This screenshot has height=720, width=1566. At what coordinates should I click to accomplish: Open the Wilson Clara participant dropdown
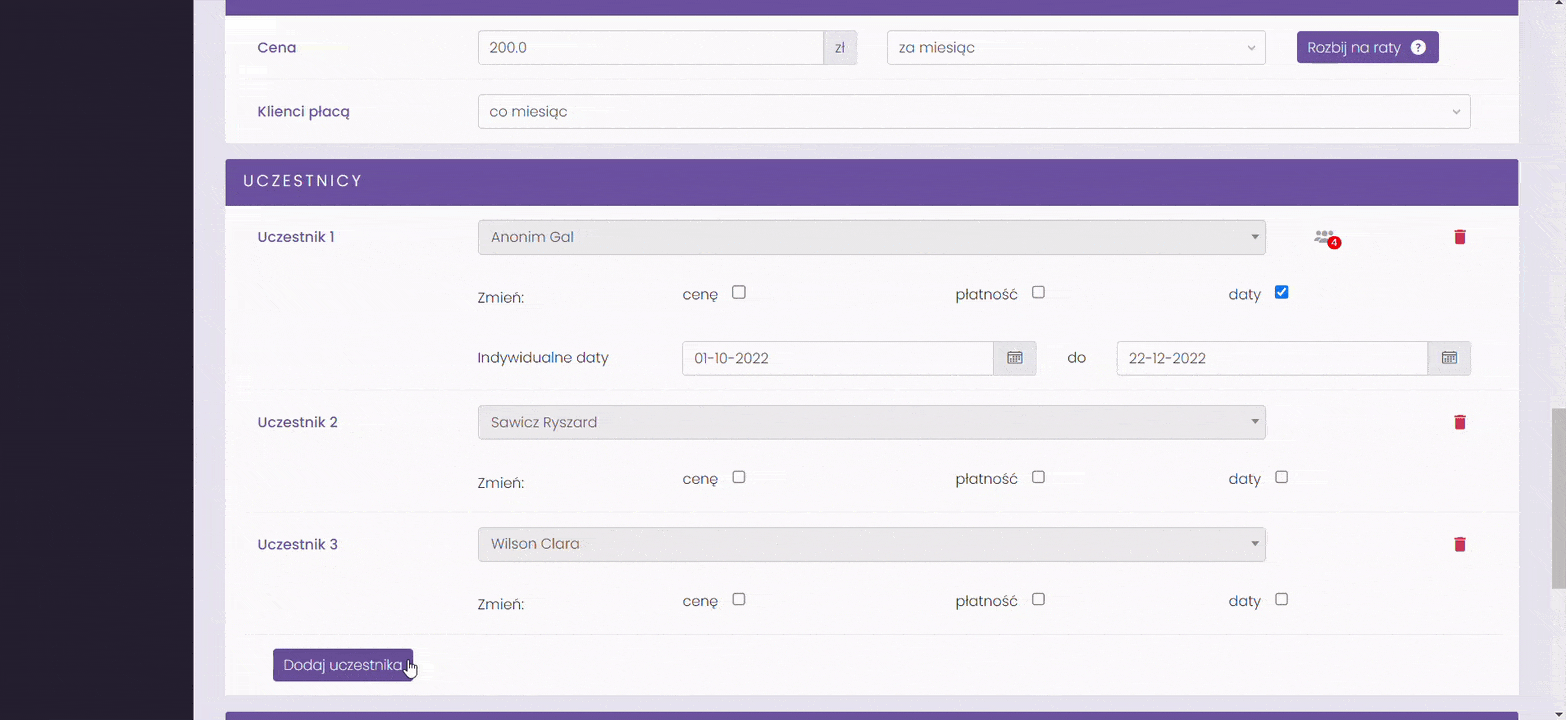click(x=872, y=544)
